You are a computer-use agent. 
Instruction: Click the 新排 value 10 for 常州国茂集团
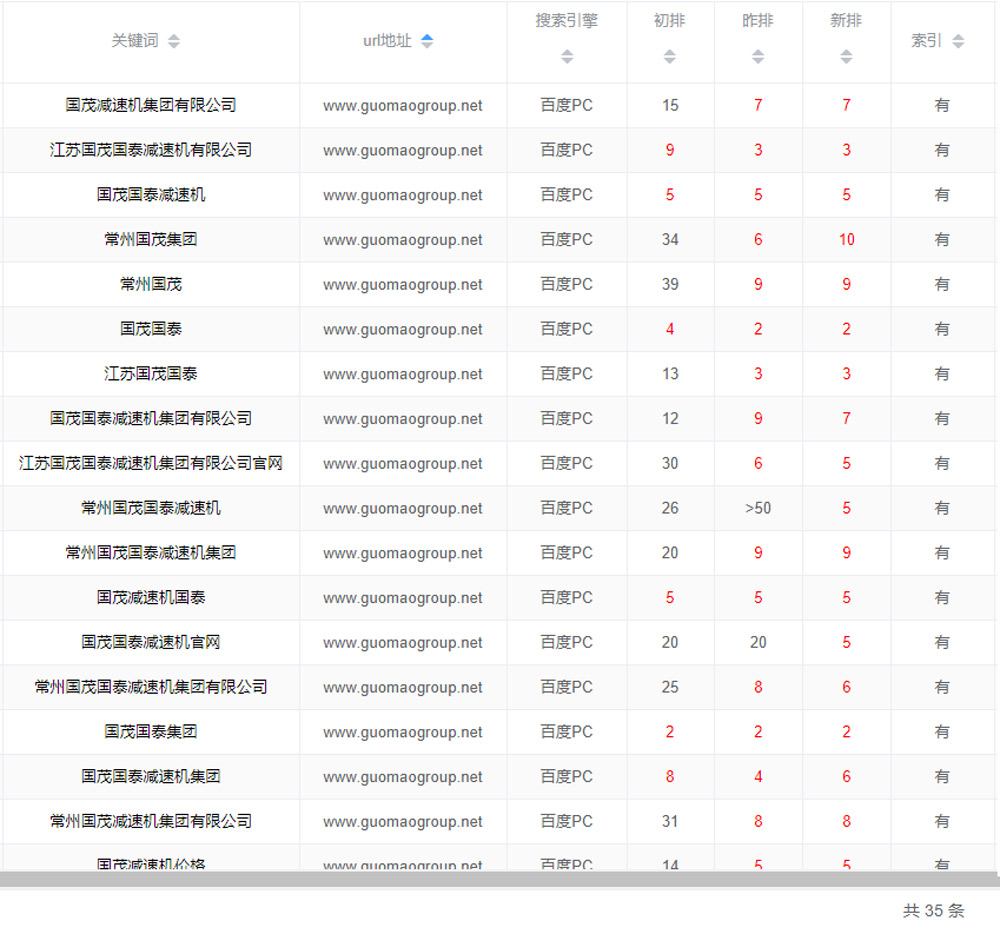(846, 240)
